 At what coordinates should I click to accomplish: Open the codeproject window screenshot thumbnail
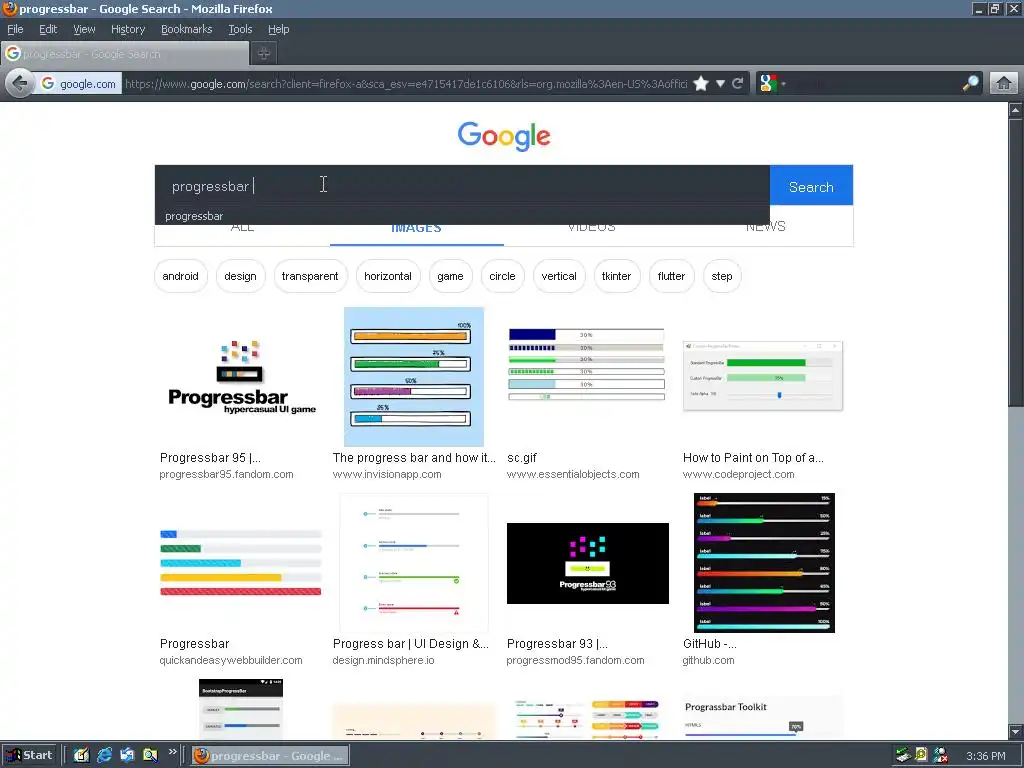(x=763, y=376)
